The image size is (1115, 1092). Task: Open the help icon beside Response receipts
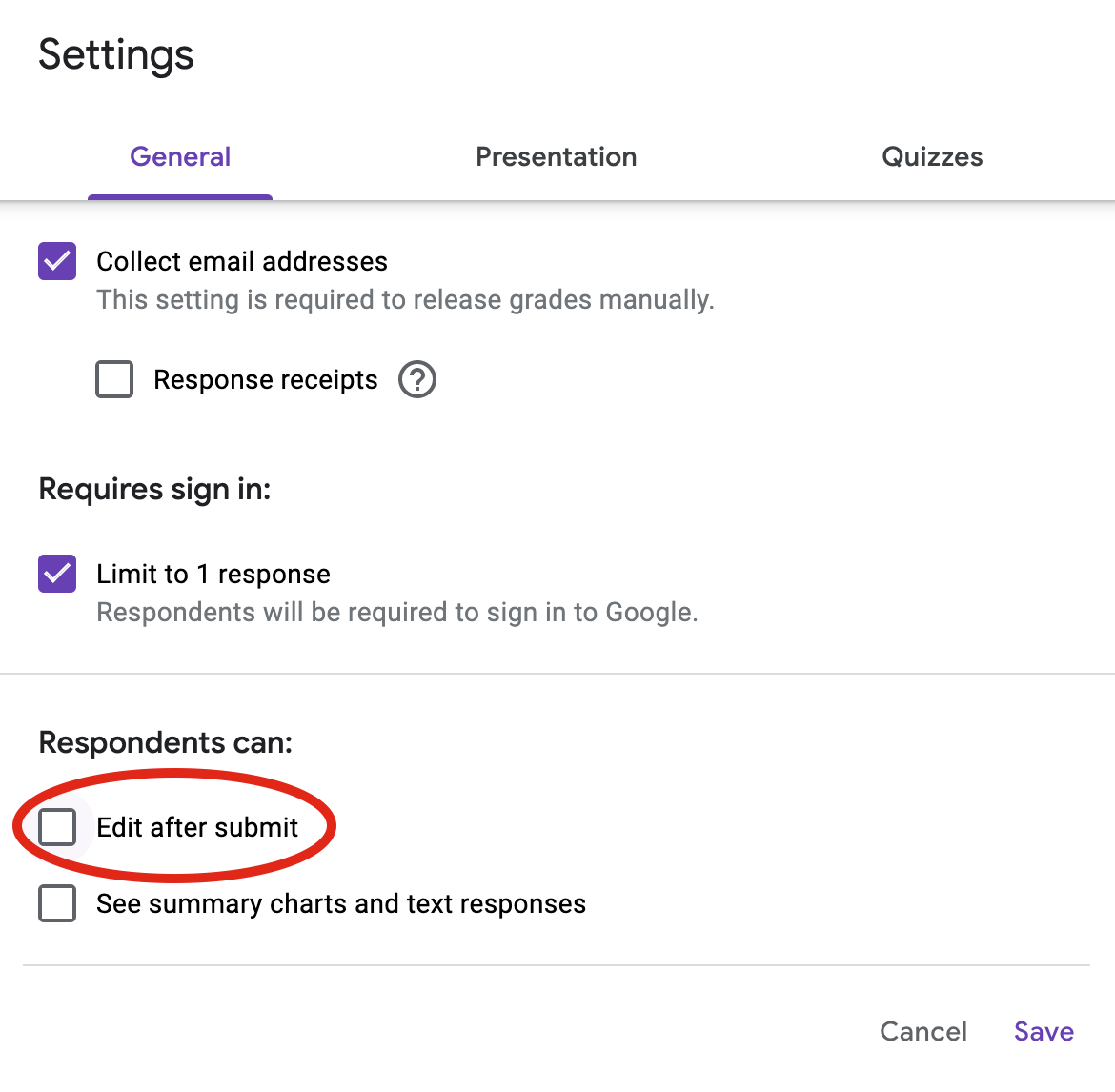click(417, 379)
